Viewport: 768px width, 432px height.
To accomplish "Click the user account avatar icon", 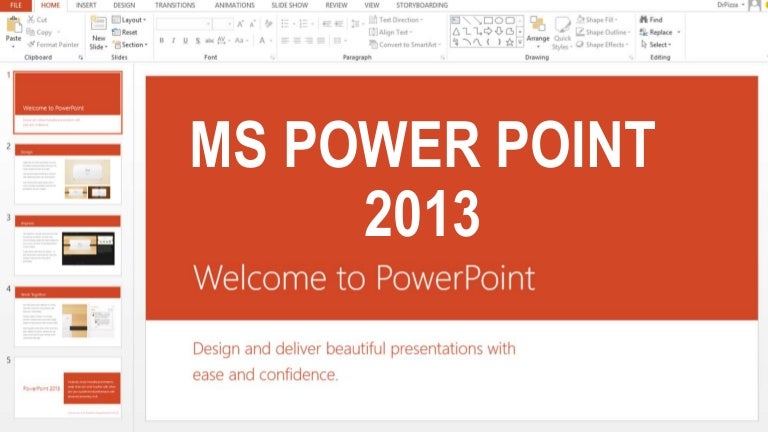I will pos(754,5).
